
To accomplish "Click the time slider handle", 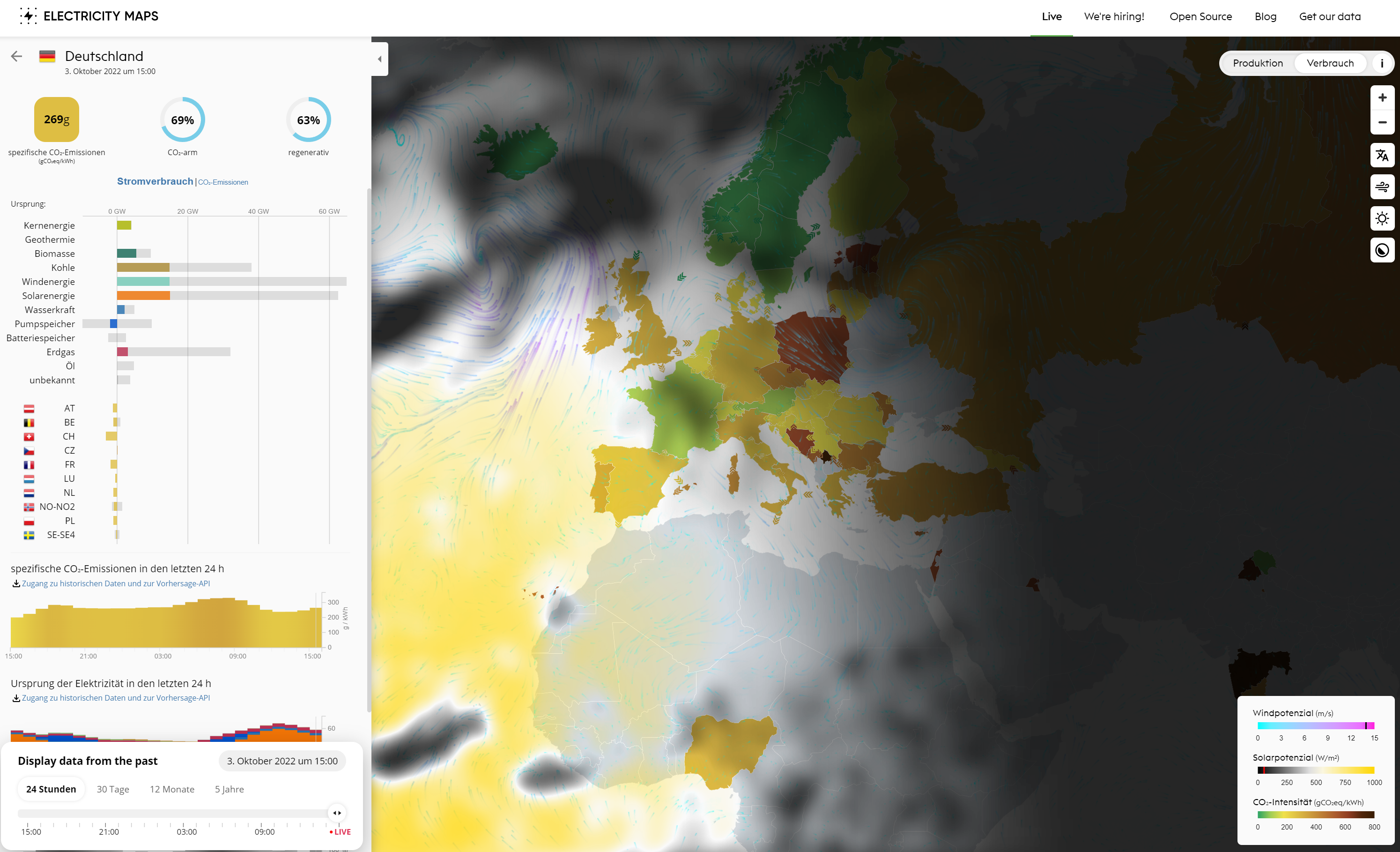I will (337, 813).
